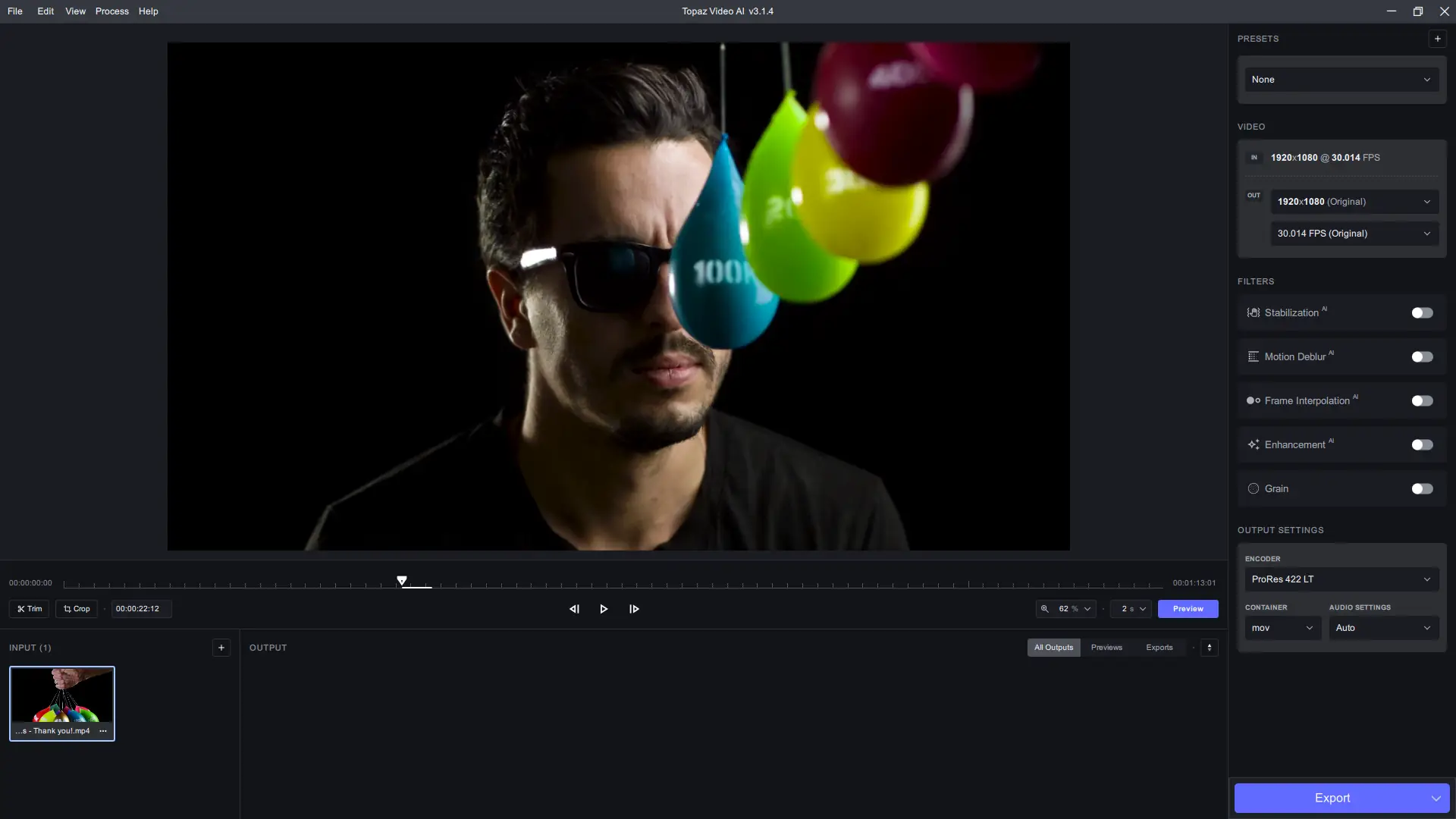Image resolution: width=1456 pixels, height=819 pixels.
Task: Step forward one frame
Action: (x=634, y=609)
